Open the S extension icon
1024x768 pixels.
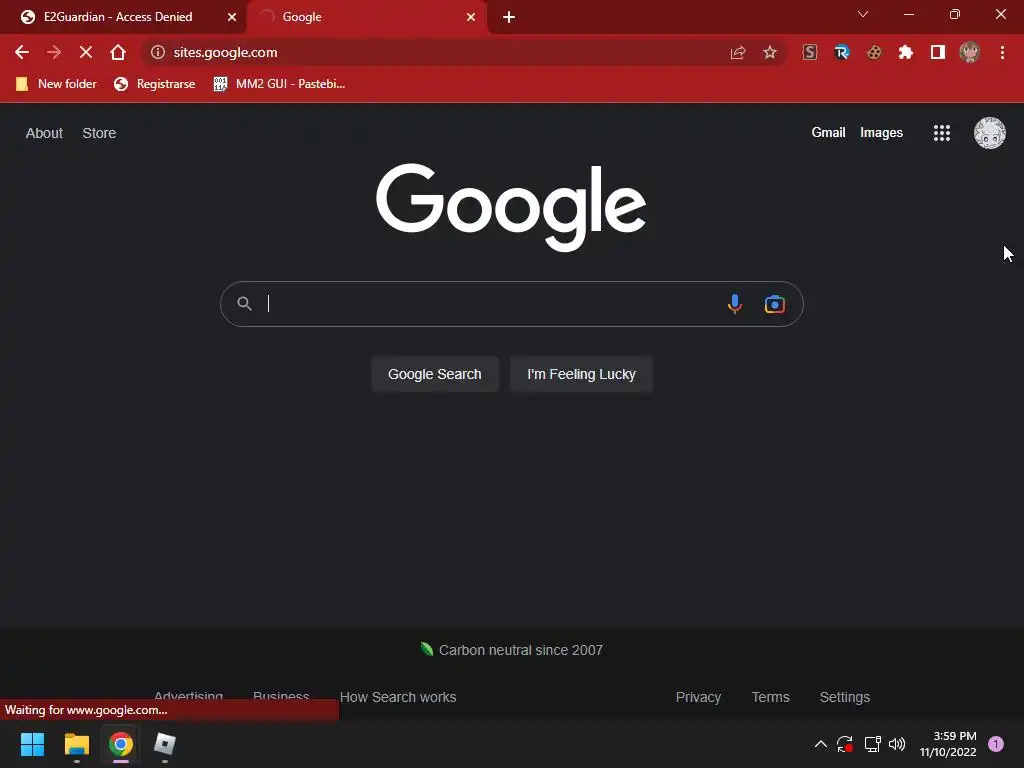pos(810,52)
